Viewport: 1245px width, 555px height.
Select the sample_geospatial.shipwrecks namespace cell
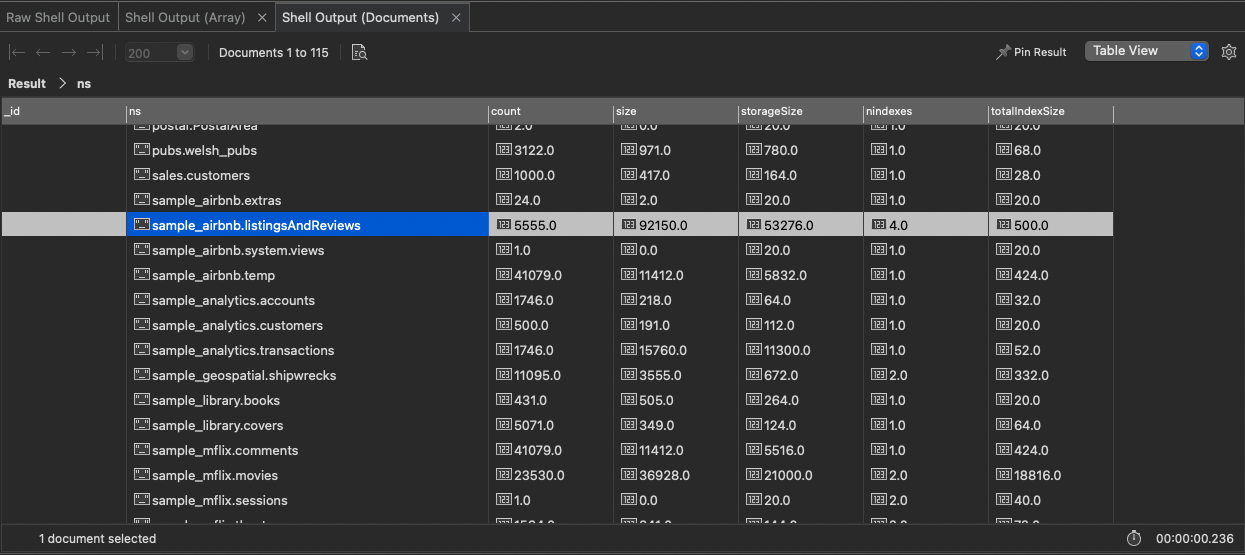[x=244, y=375]
